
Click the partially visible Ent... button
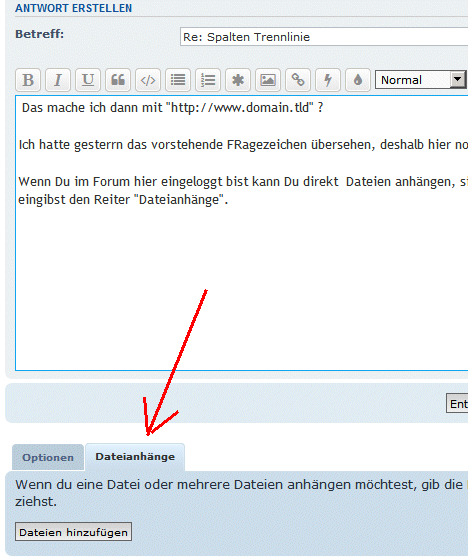(457, 404)
